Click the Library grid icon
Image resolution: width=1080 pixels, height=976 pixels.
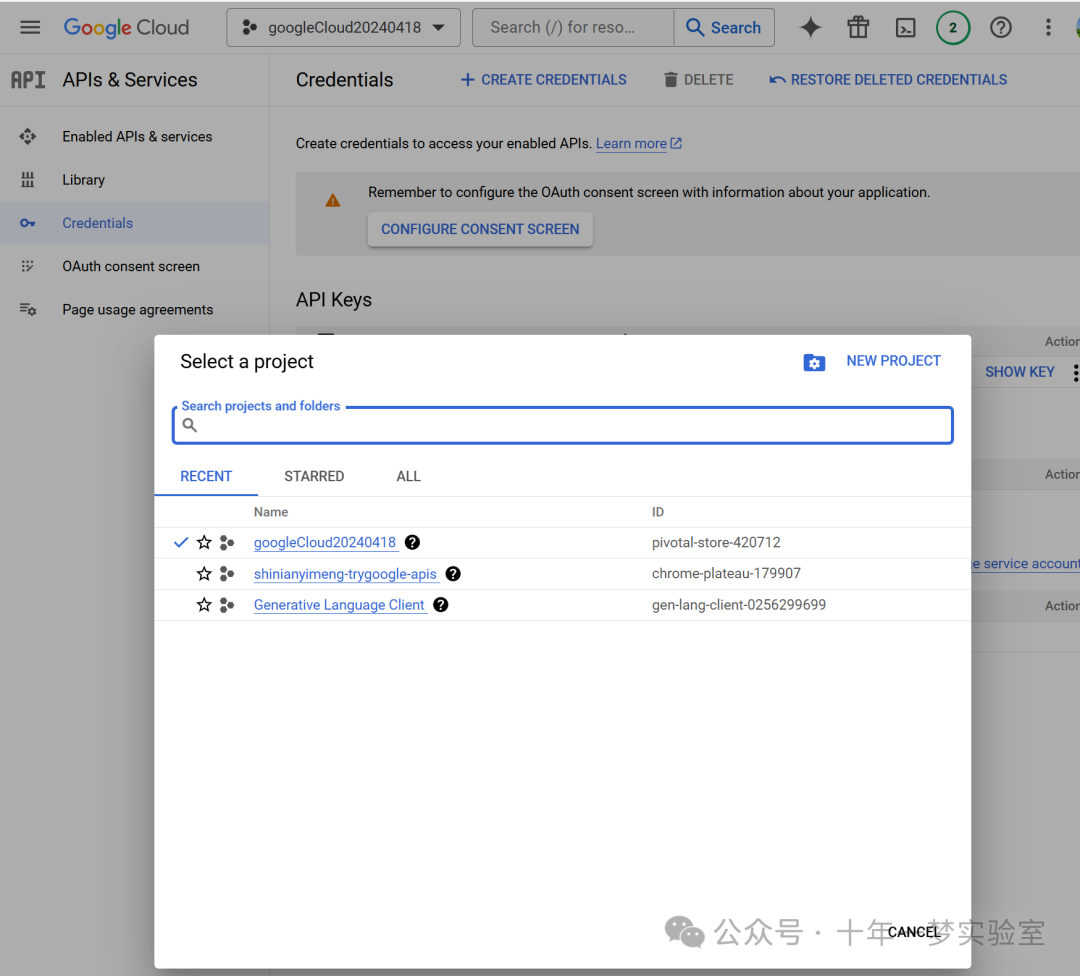(28, 180)
